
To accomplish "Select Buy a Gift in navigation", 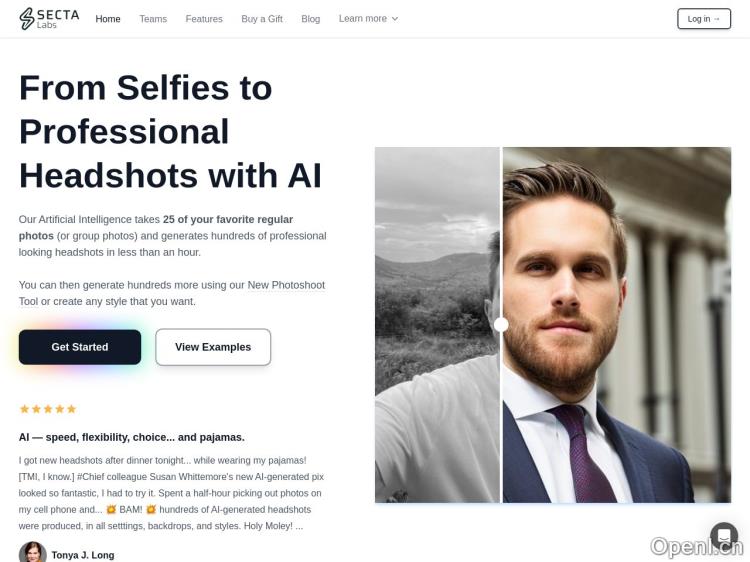I will point(262,19).
